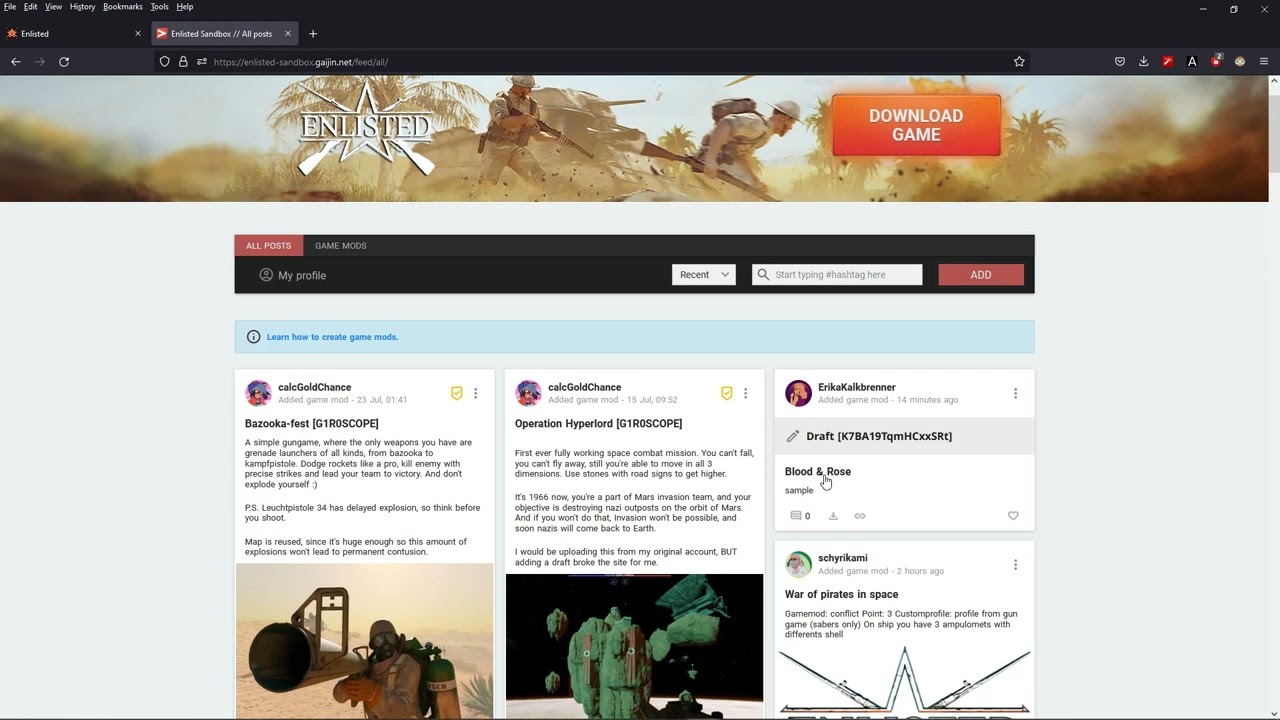The image size is (1280, 720).
Task: Open the Recent sort dropdown
Action: [704, 274]
